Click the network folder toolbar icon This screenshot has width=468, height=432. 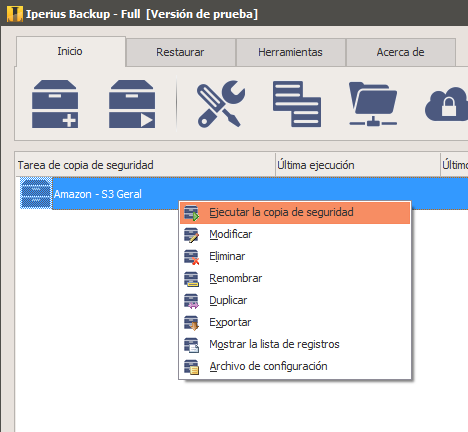click(373, 104)
